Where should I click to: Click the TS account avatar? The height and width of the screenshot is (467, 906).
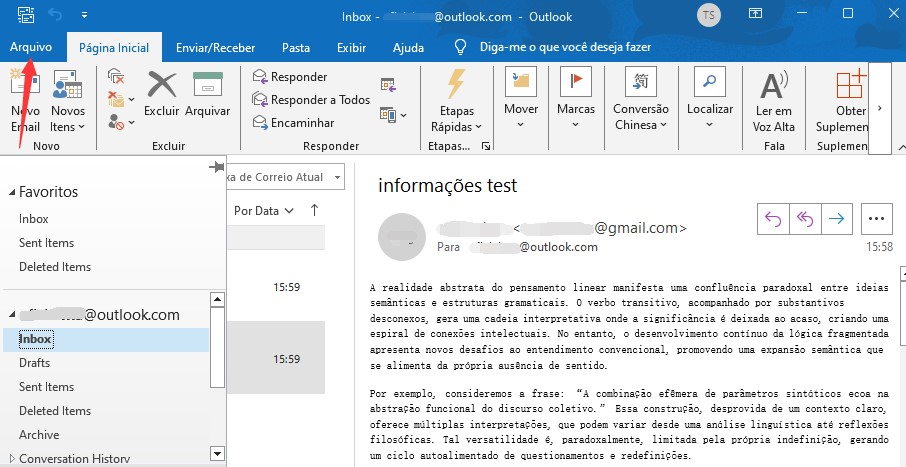[709, 16]
